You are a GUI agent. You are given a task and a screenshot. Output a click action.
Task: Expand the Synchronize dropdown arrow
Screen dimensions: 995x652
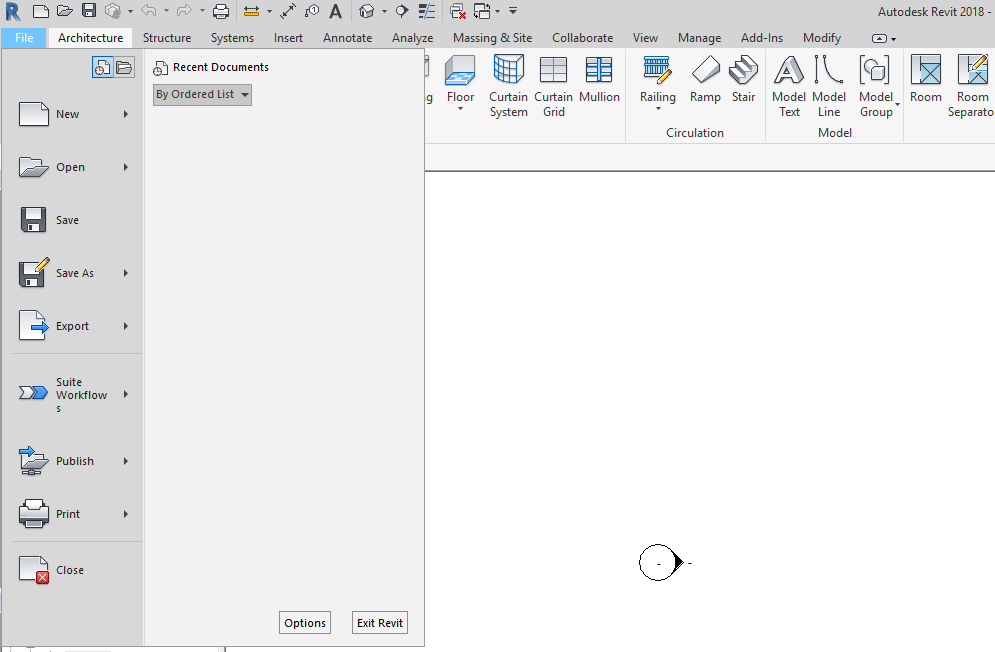tap(130, 11)
